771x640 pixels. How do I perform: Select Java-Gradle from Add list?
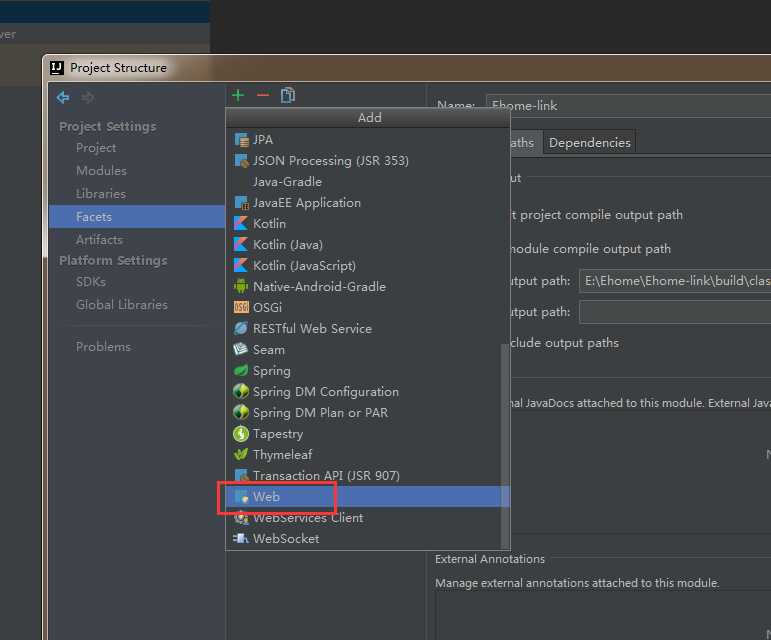(x=367, y=182)
